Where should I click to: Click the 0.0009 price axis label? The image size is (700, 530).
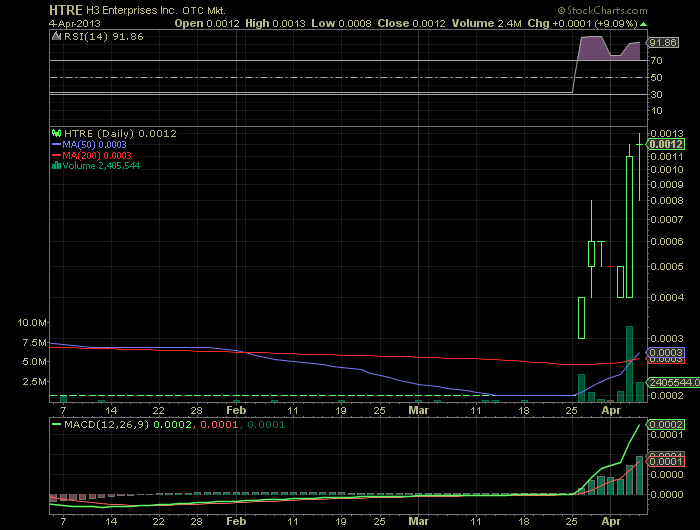(x=667, y=184)
